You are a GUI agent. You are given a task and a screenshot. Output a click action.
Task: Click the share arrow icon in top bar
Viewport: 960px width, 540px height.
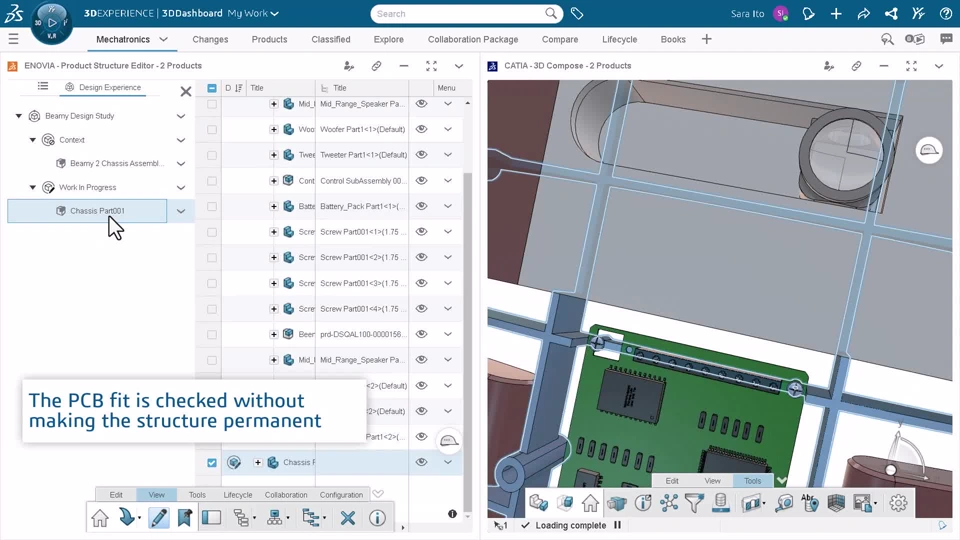click(x=863, y=13)
